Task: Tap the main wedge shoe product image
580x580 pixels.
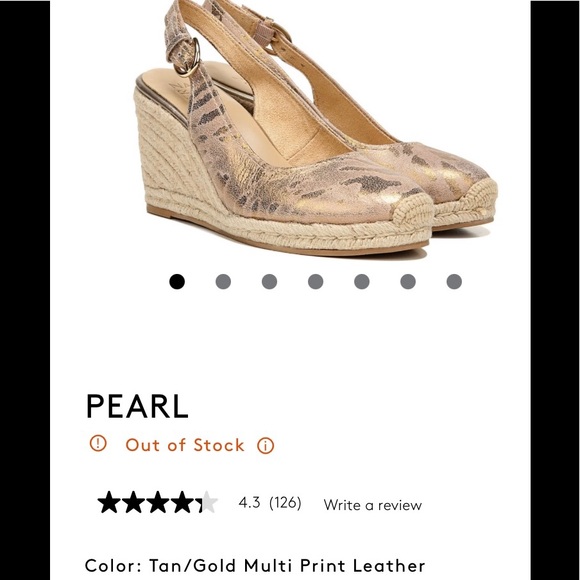Action: (316, 128)
